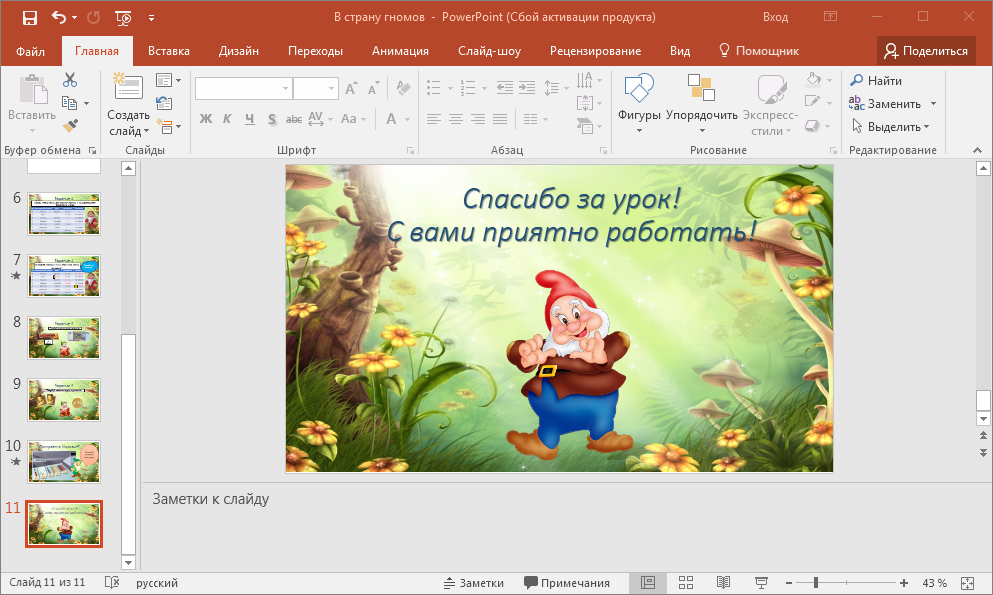Collapse the ribbon with the chevron
993x595 pixels.
pos(977,151)
